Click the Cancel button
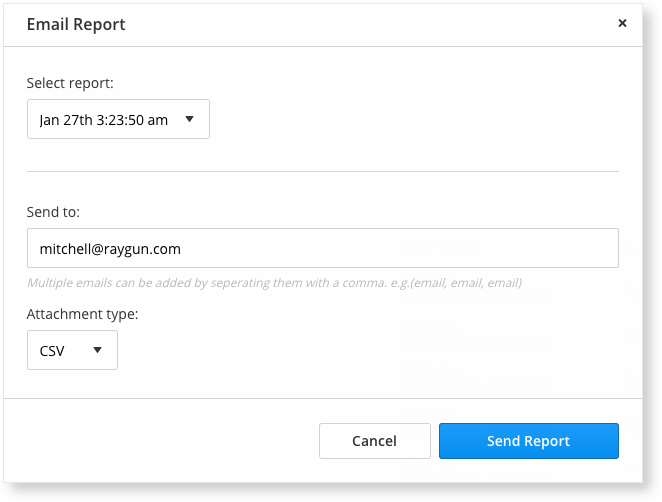Image resolution: width=662 pixels, height=502 pixels. pyautogui.click(x=375, y=441)
